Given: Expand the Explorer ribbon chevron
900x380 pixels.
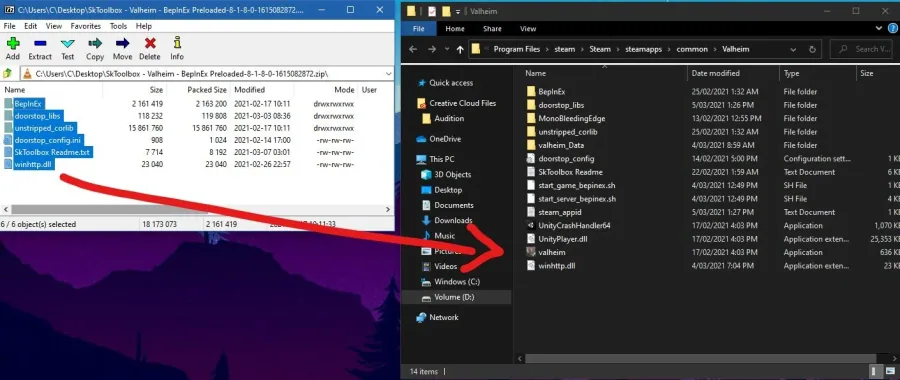Looking at the screenshot, I should click(x=879, y=28).
